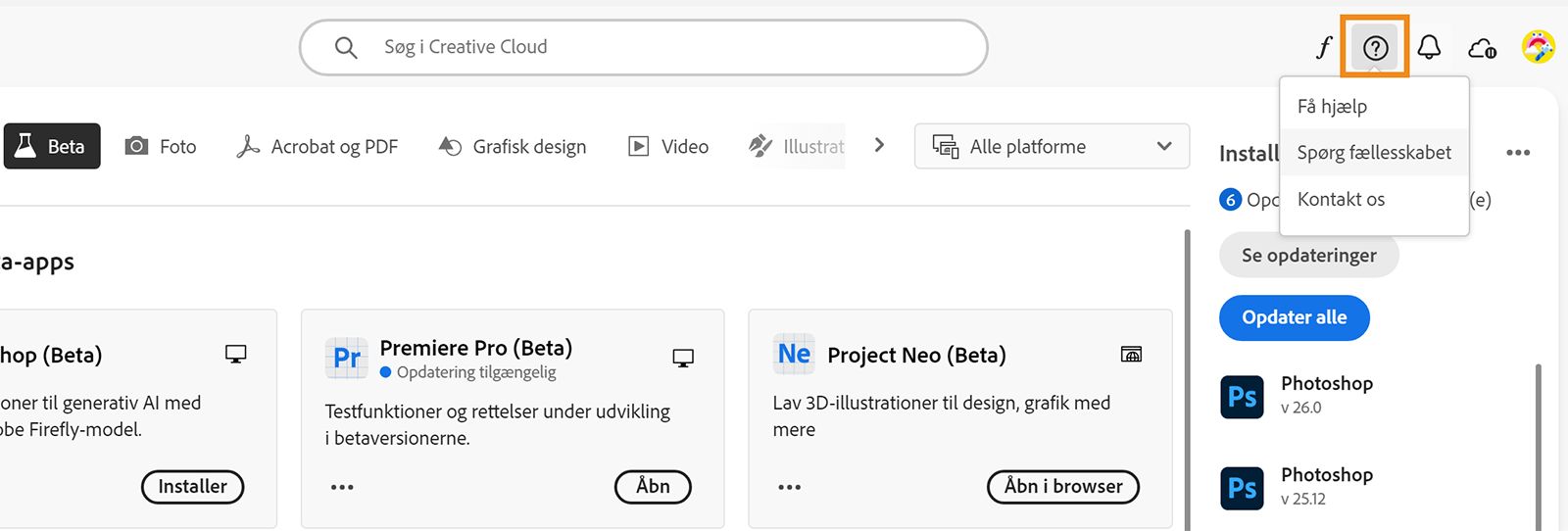Click desktop platform icon on Premiere Pro card

[683, 358]
